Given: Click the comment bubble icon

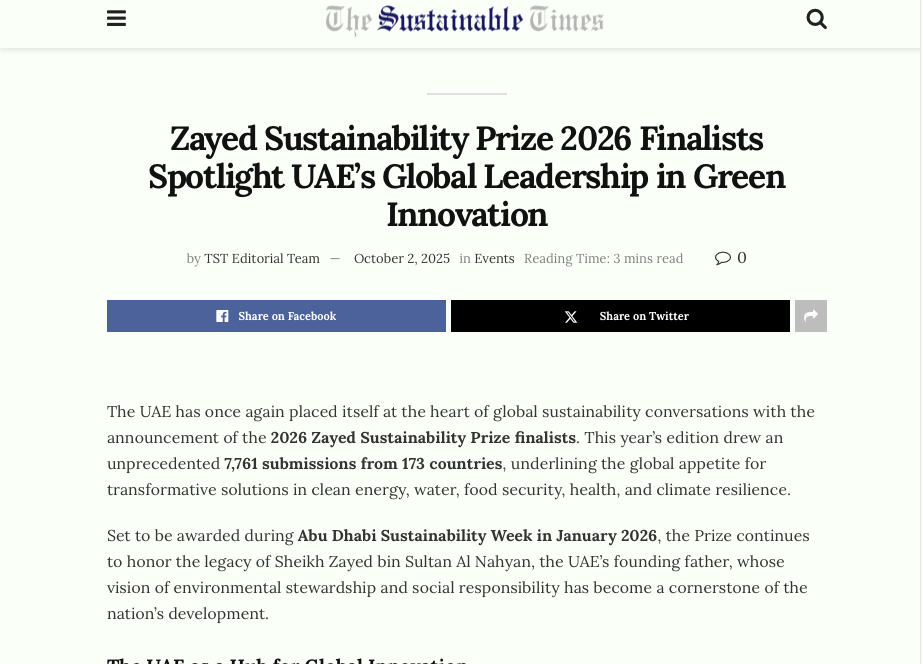Looking at the screenshot, I should point(723,258).
